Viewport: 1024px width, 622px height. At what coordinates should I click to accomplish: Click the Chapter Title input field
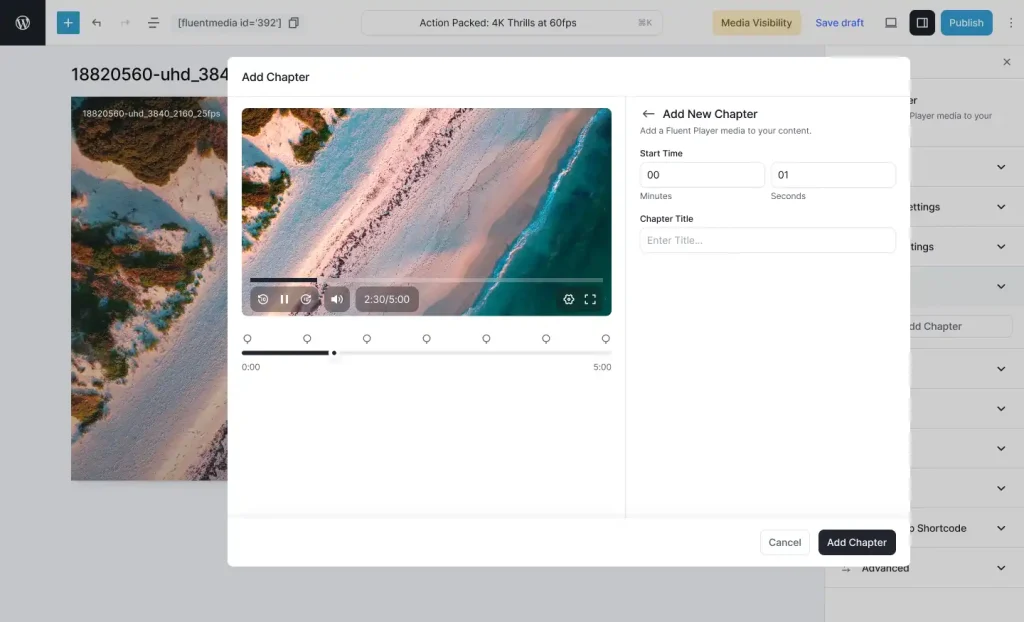[767, 240]
